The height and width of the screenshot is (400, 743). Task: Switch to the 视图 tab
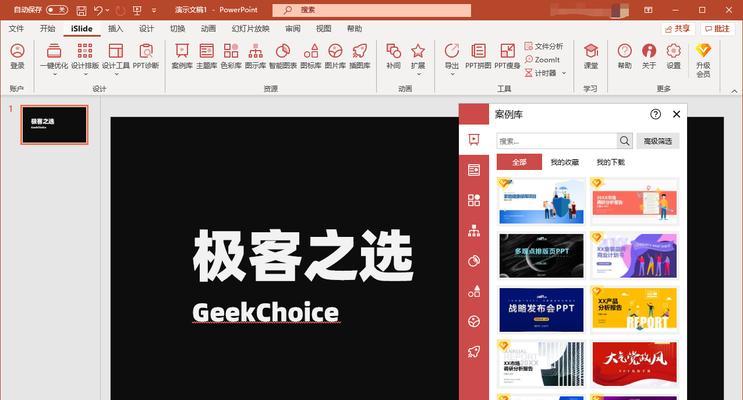tap(324, 28)
